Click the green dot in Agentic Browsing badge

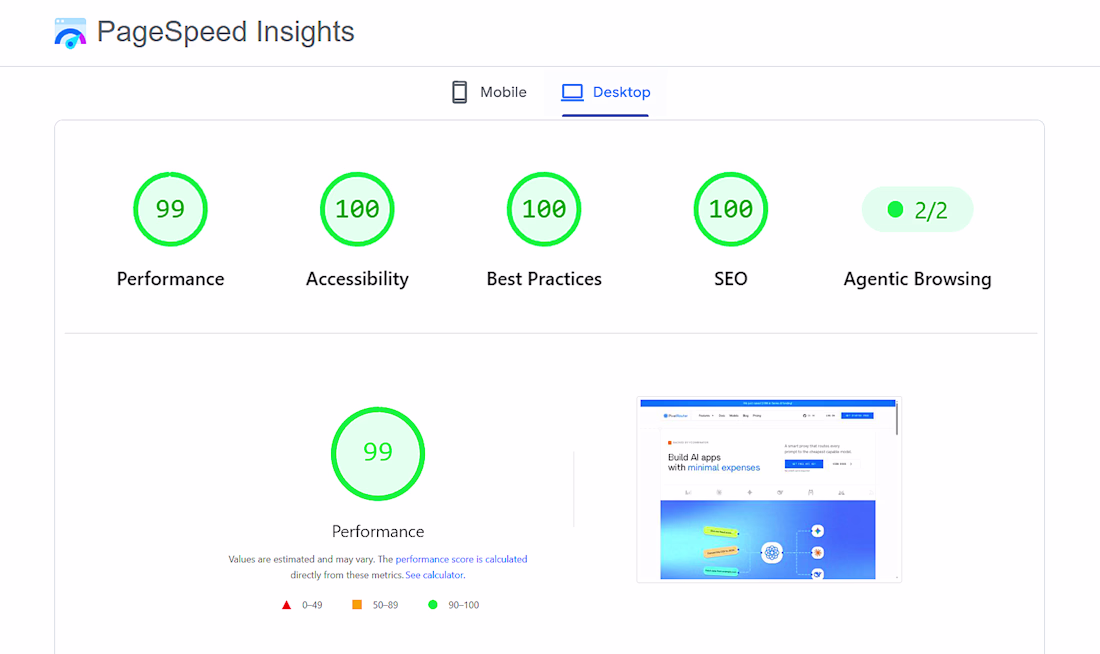(895, 209)
